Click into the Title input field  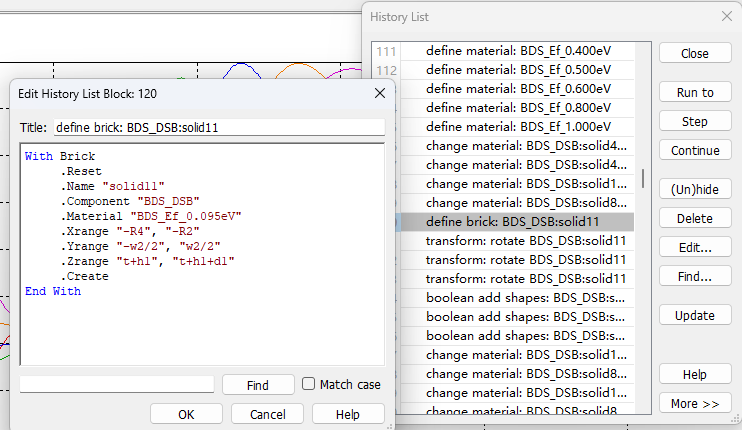pos(219,127)
